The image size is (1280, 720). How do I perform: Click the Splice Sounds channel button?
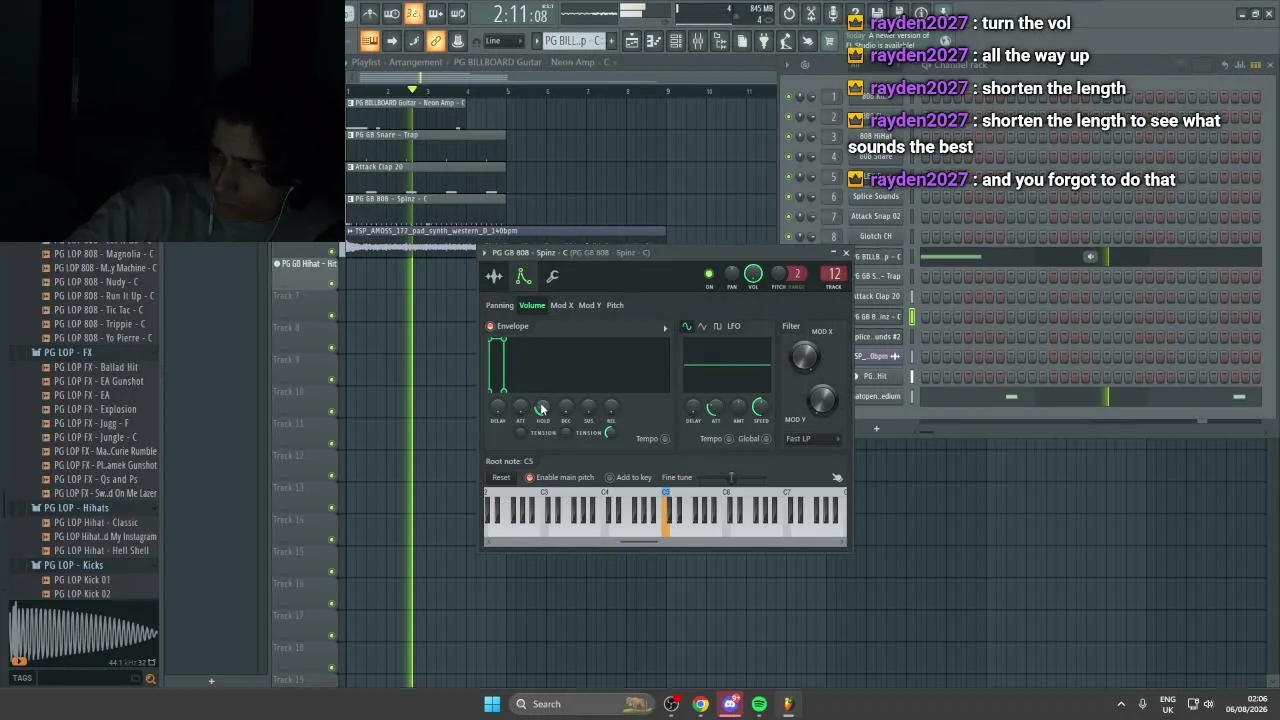tap(876, 197)
